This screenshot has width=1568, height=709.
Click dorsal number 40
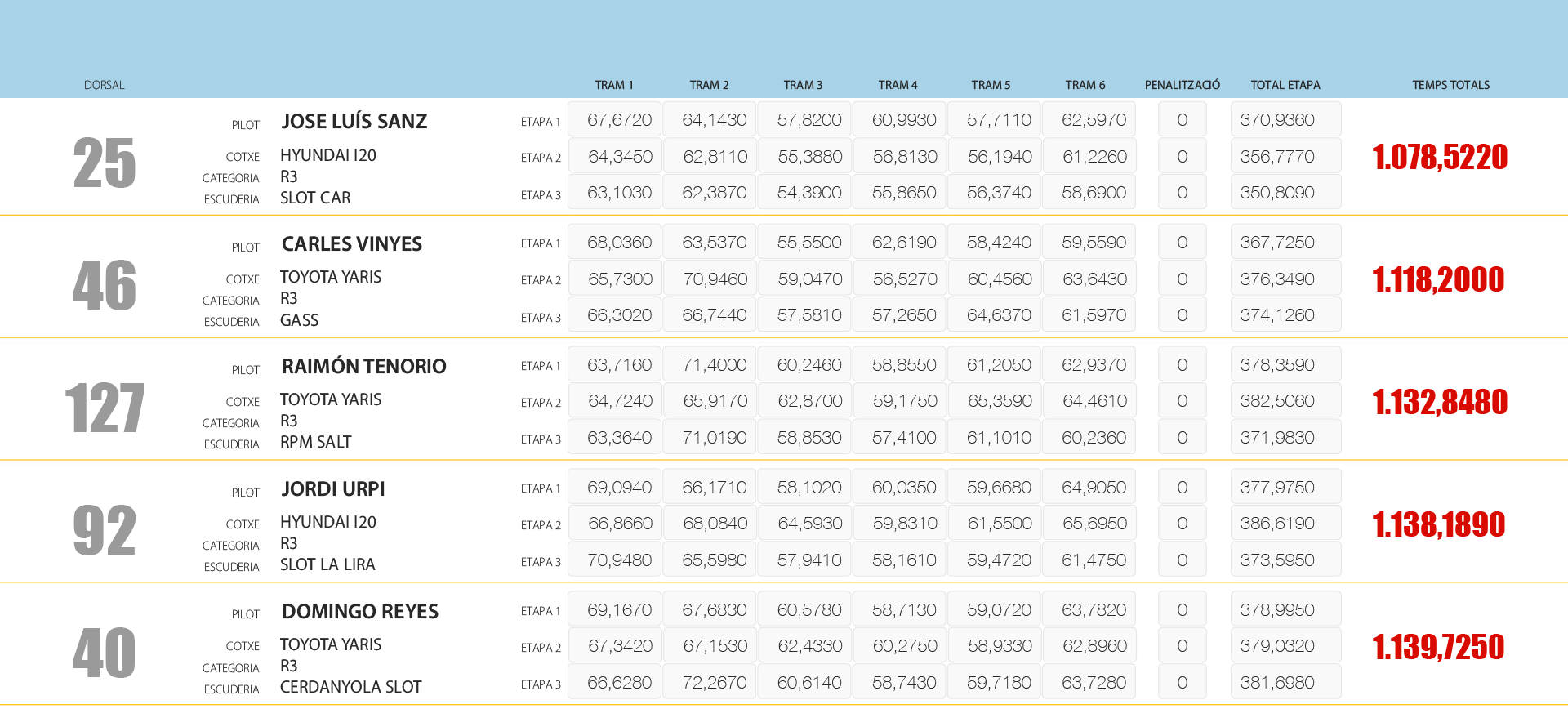point(105,653)
